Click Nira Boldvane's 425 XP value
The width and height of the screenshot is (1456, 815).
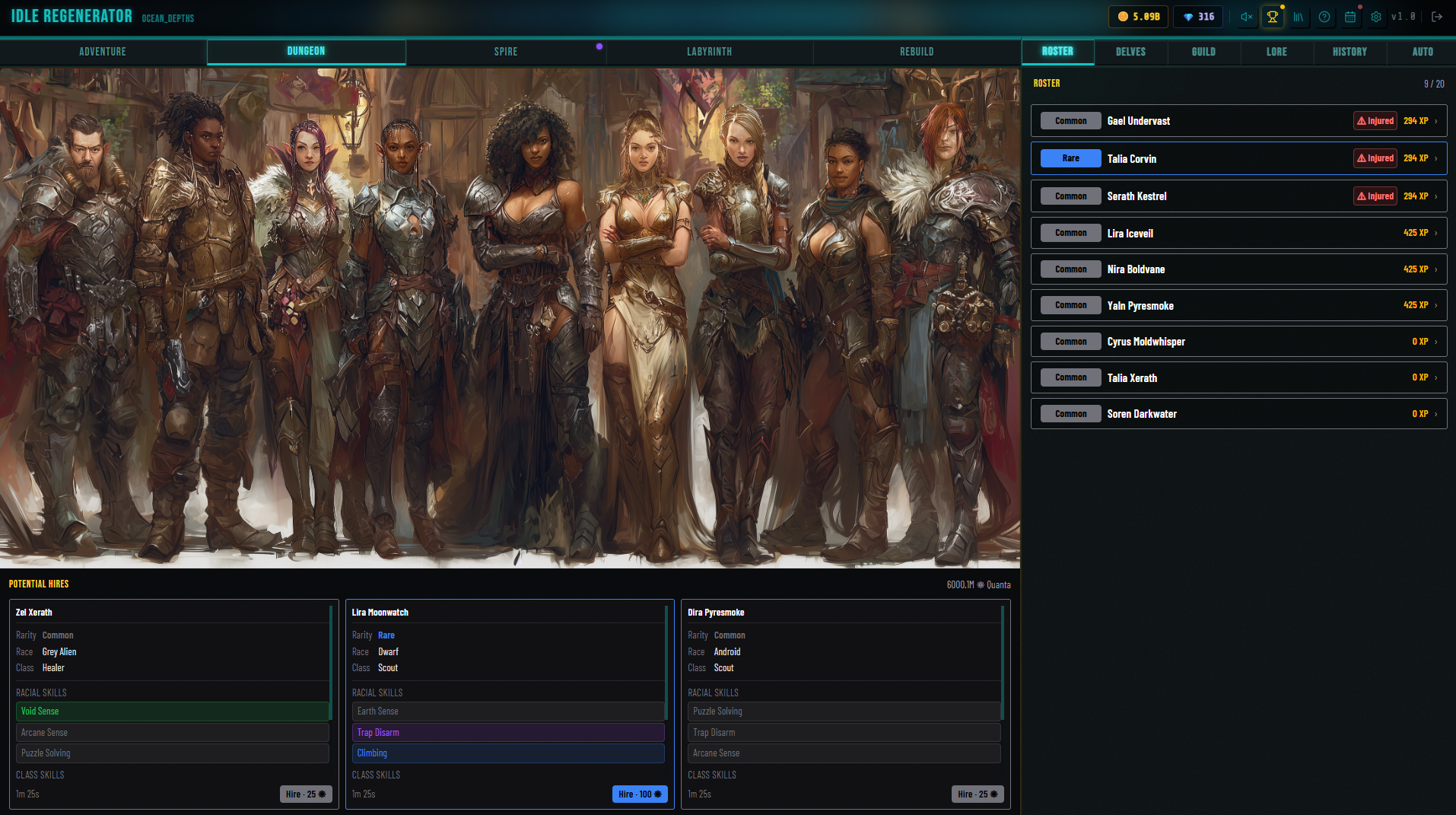[x=1416, y=269]
